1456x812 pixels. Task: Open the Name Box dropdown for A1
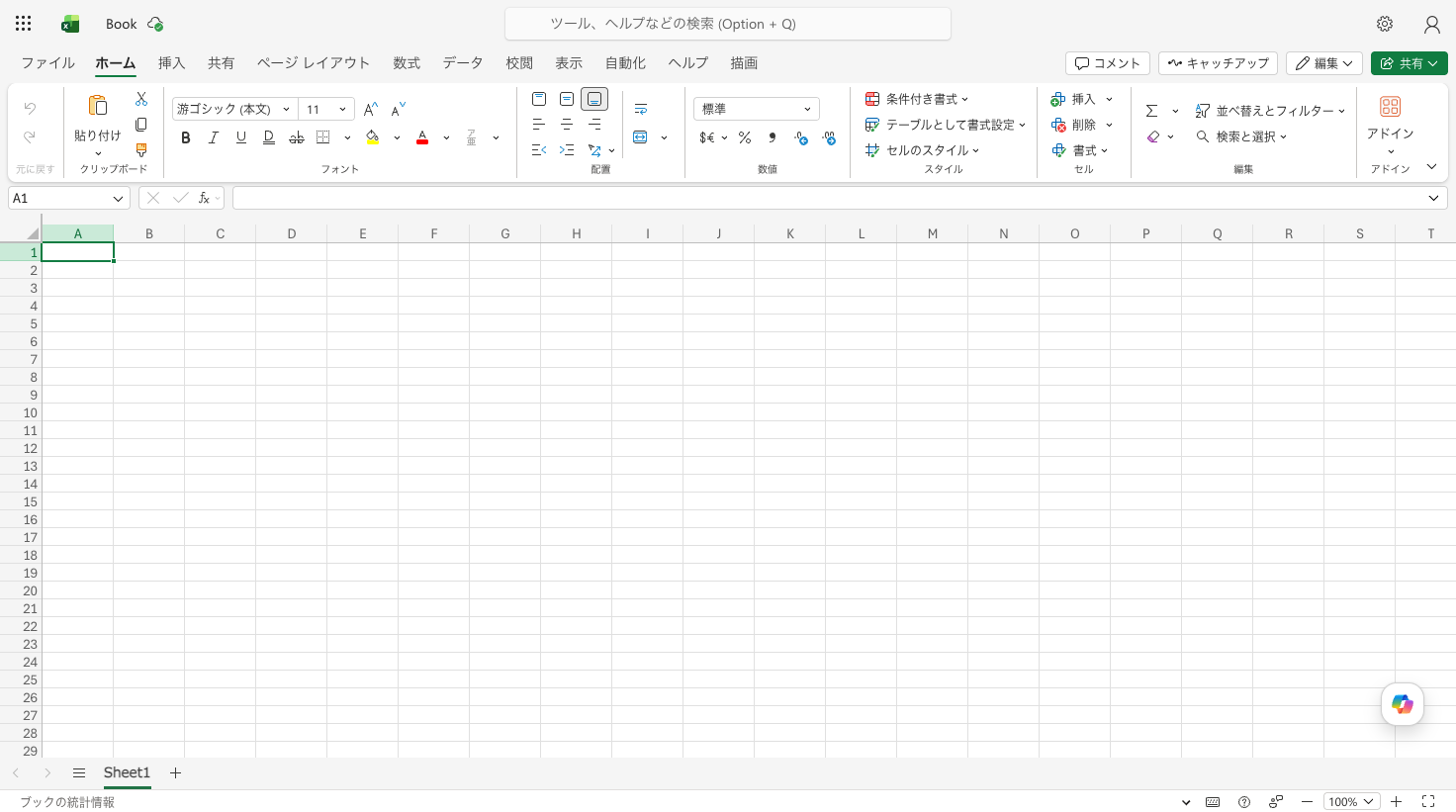tap(118, 198)
